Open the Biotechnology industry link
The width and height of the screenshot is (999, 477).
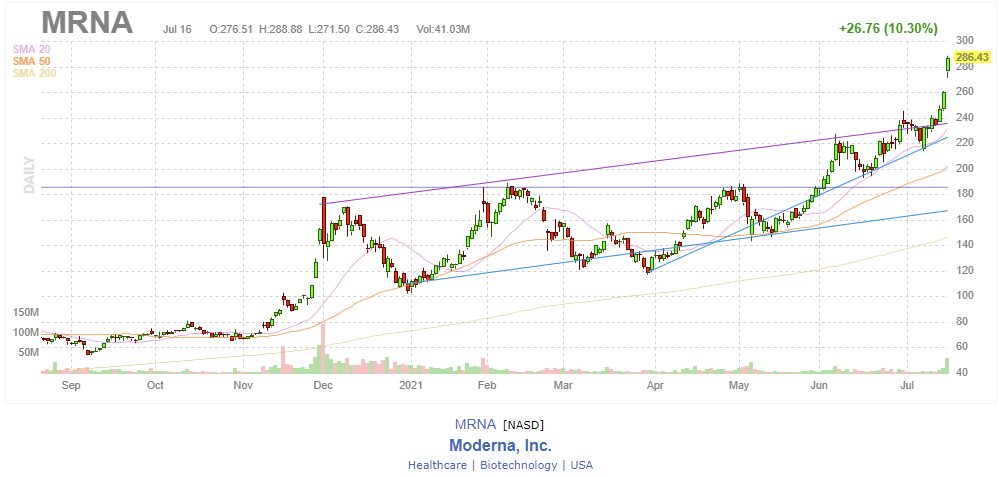[x=519, y=465]
